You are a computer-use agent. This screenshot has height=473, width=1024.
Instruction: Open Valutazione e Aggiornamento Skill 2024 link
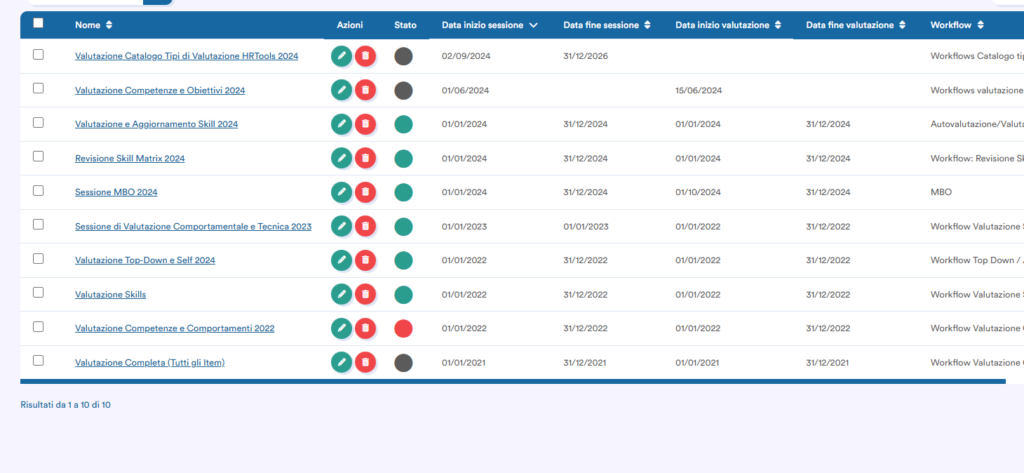pos(157,124)
